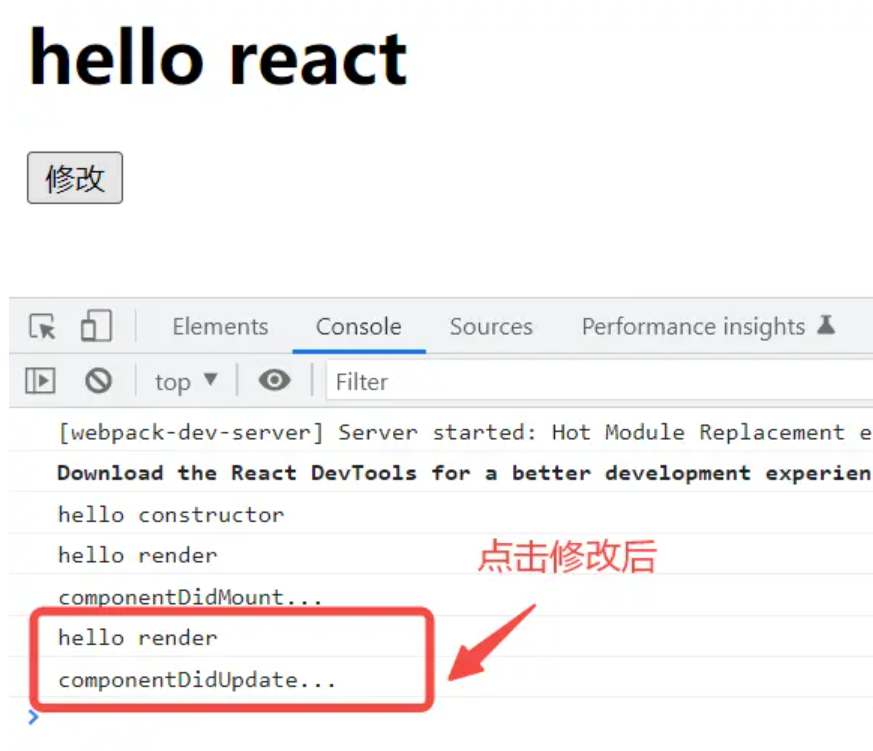Open the top JavaScript context dropdown
The width and height of the screenshot is (873, 751).
pos(186,382)
